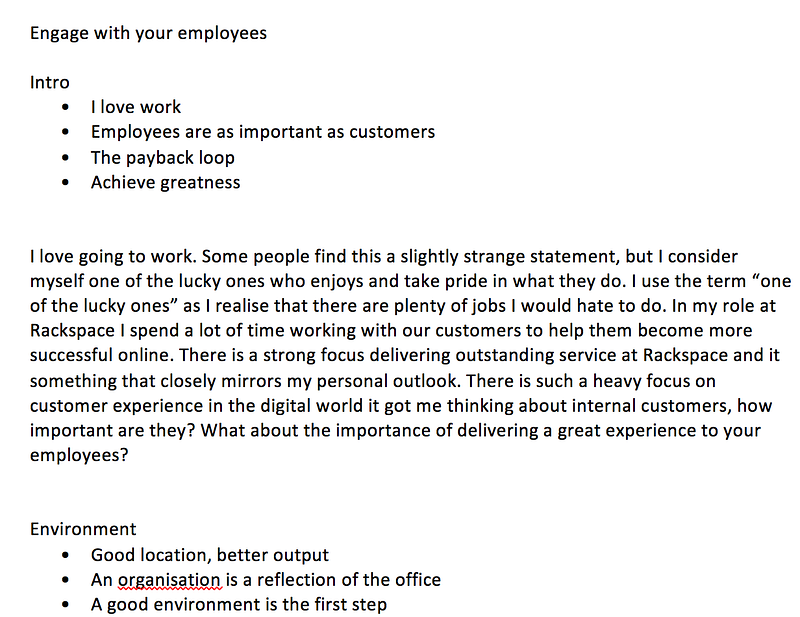Click the bullet 'I love work'
Viewport: 800px width, 617px height.
(136, 107)
